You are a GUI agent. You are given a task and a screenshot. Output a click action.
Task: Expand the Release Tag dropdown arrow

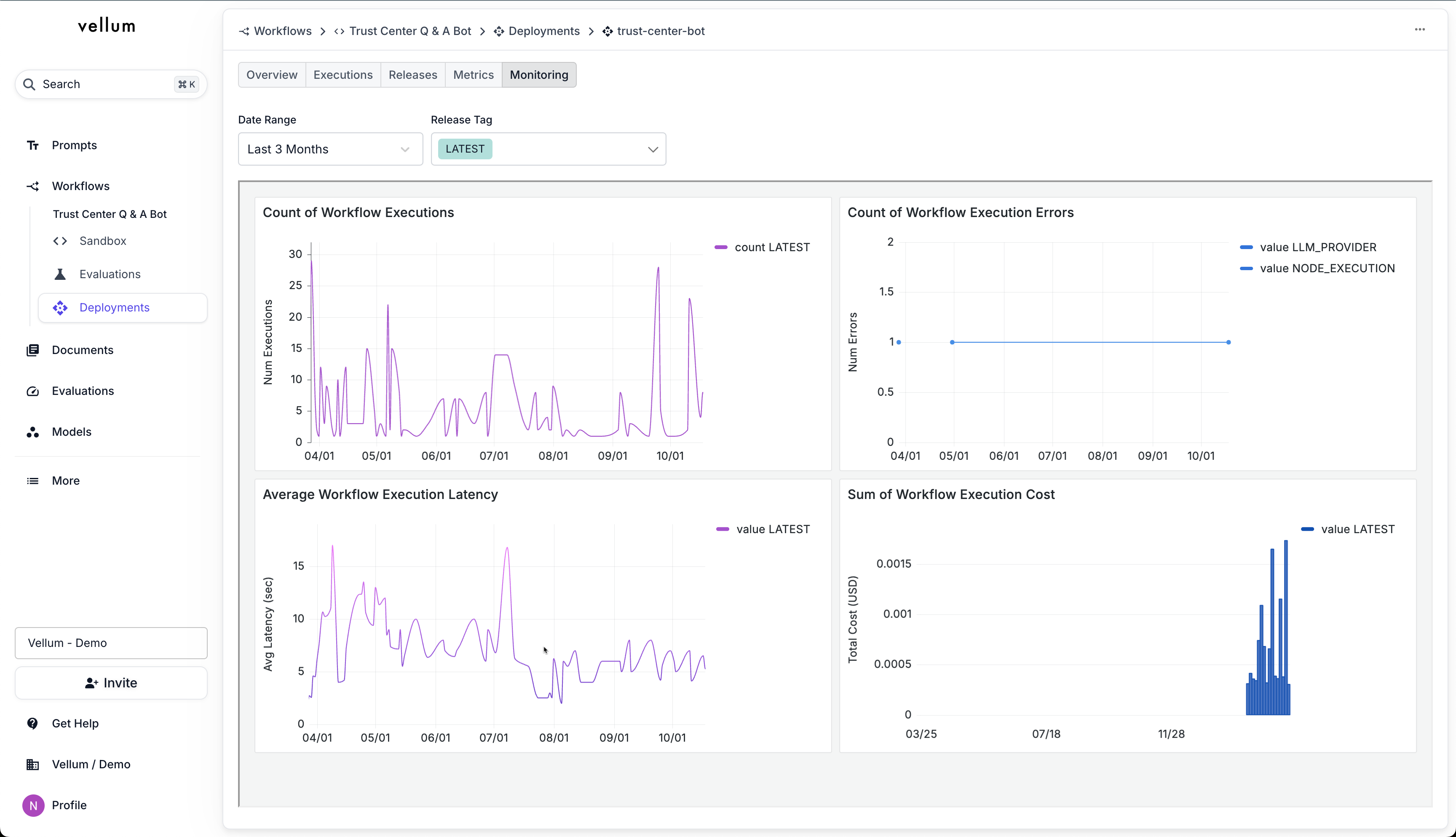point(653,150)
